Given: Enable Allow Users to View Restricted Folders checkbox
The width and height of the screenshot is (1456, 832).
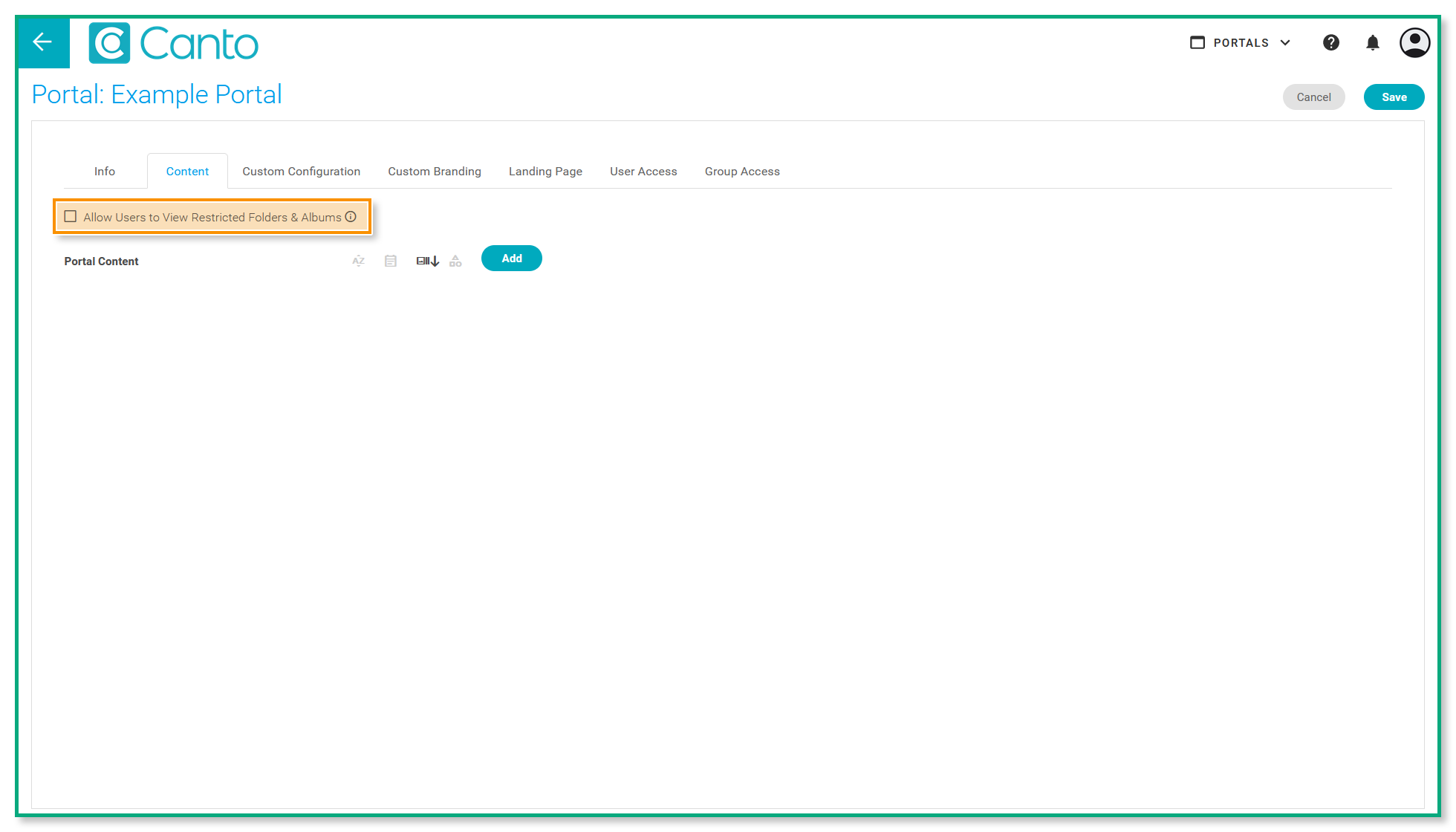Looking at the screenshot, I should coord(71,217).
